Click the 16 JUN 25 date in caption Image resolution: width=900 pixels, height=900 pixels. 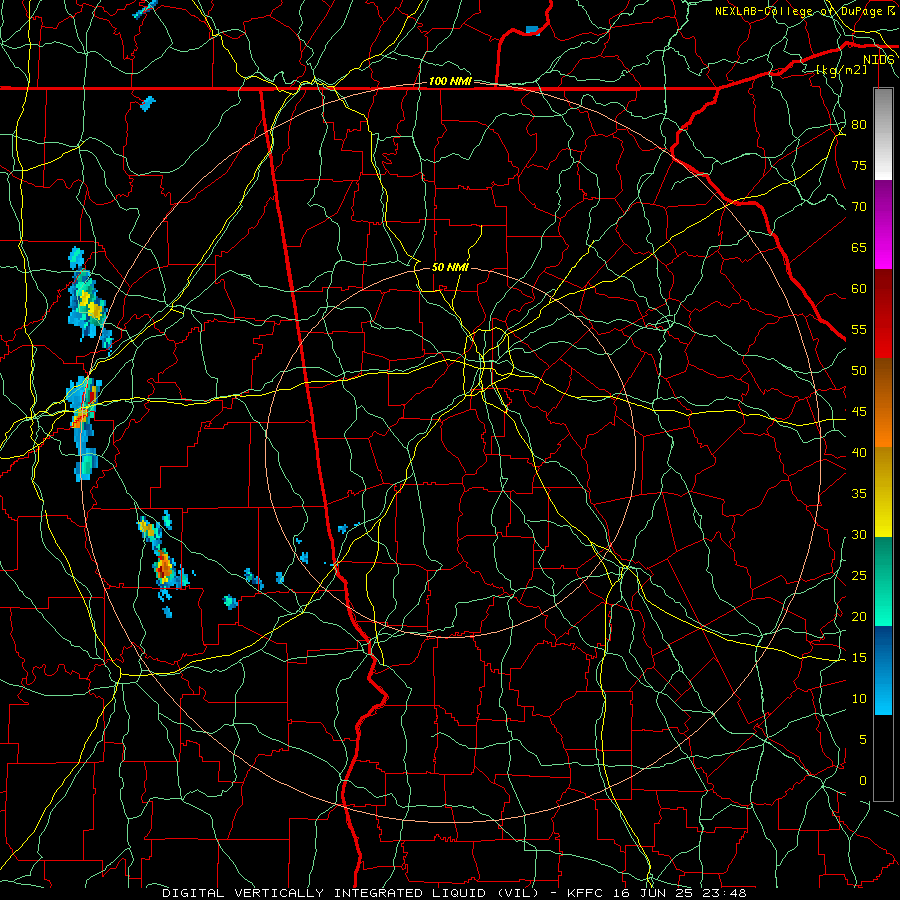[653, 893]
